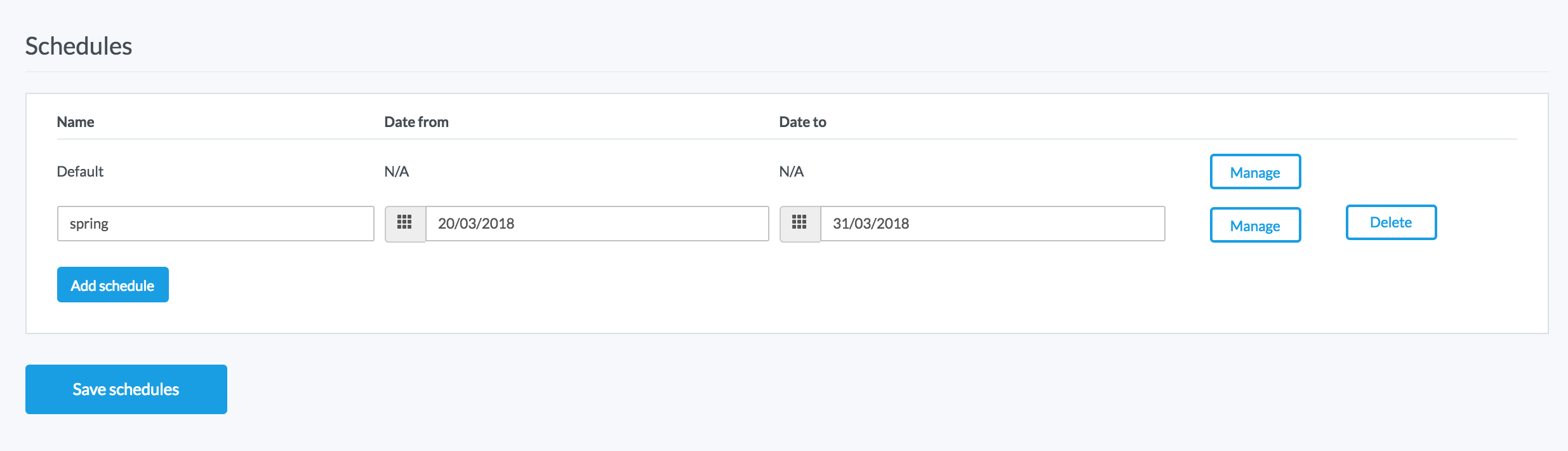Click N/A under Date from column

[397, 172]
